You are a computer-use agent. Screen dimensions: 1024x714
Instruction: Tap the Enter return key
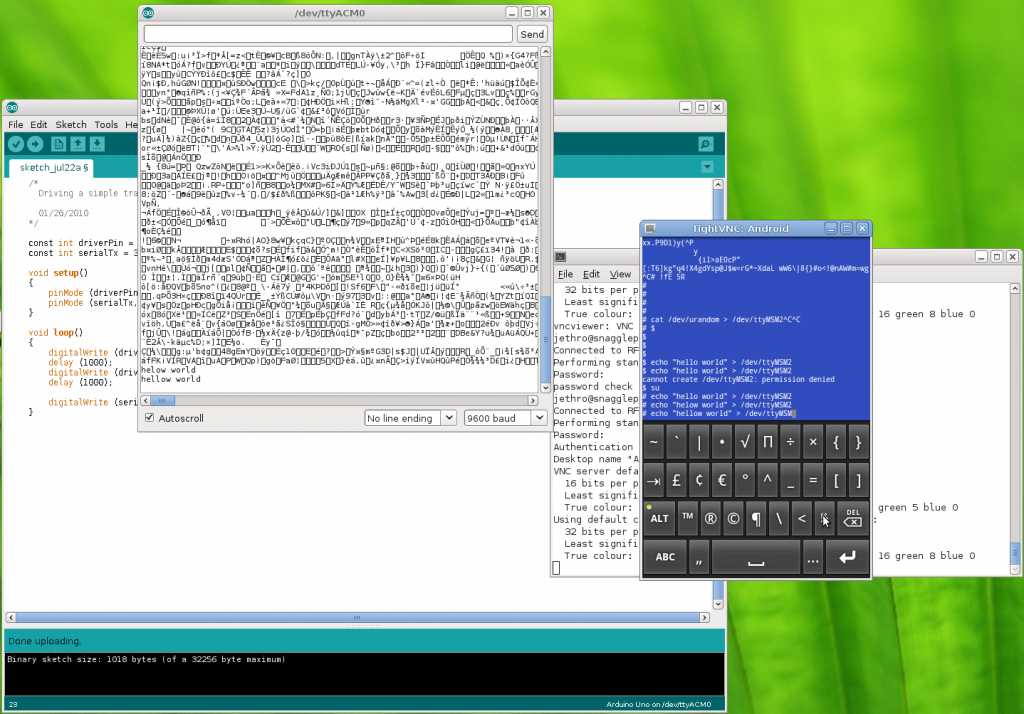(847, 557)
